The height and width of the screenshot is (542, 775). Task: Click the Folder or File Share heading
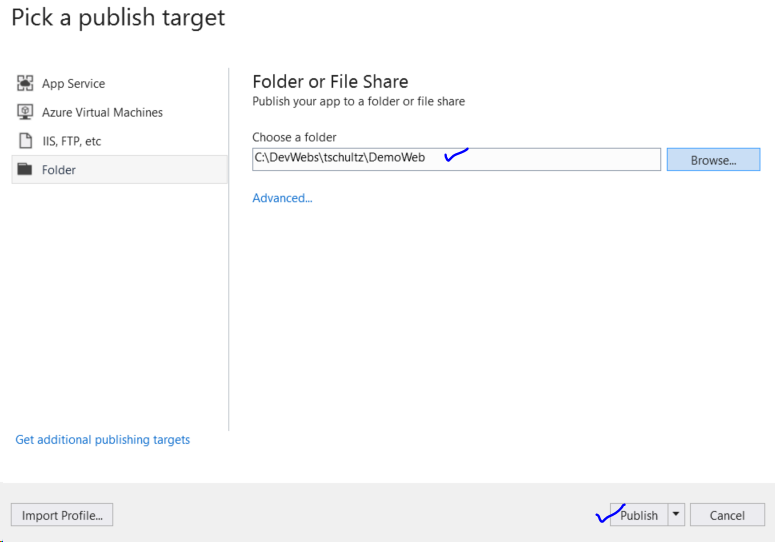point(330,81)
